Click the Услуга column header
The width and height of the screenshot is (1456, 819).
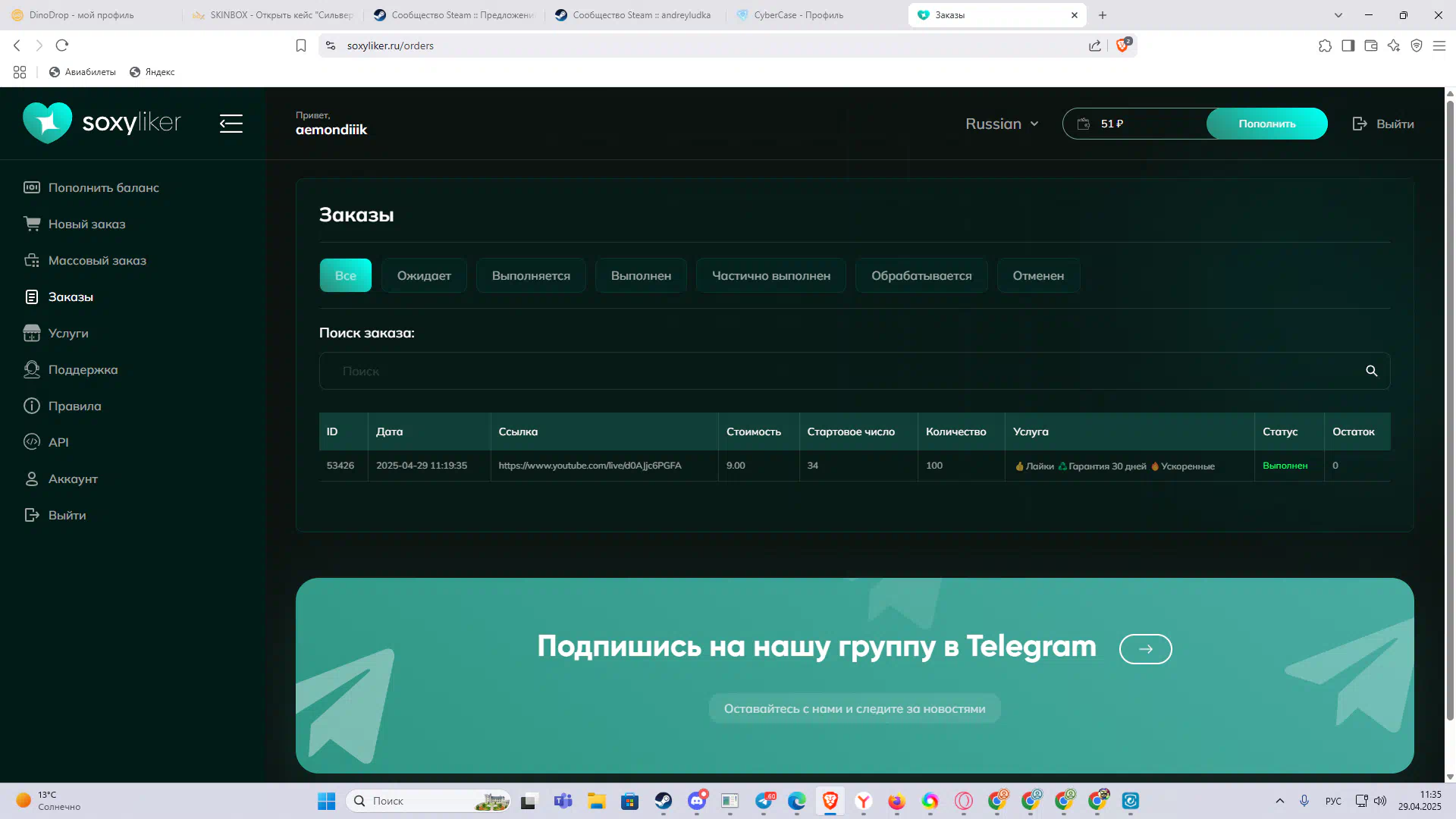[x=1031, y=431]
